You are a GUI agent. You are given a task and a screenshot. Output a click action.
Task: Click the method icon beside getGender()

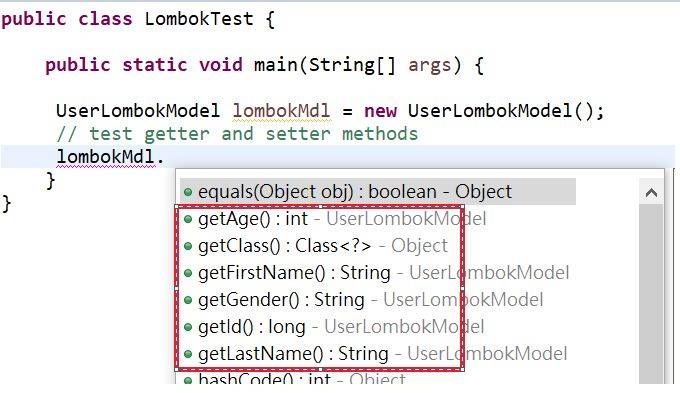pos(188,300)
